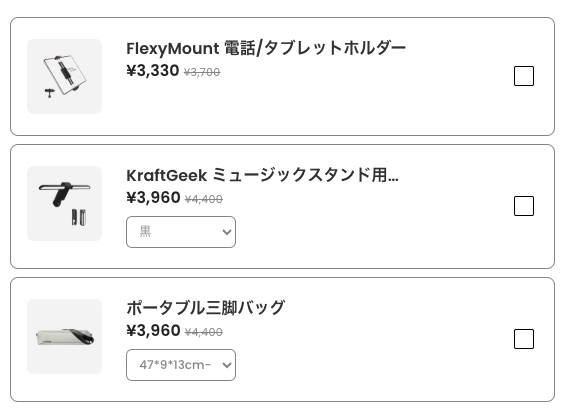This screenshot has width=565, height=415.
Task: Open the FlexyMount tablet holder product image
Action: [64, 76]
